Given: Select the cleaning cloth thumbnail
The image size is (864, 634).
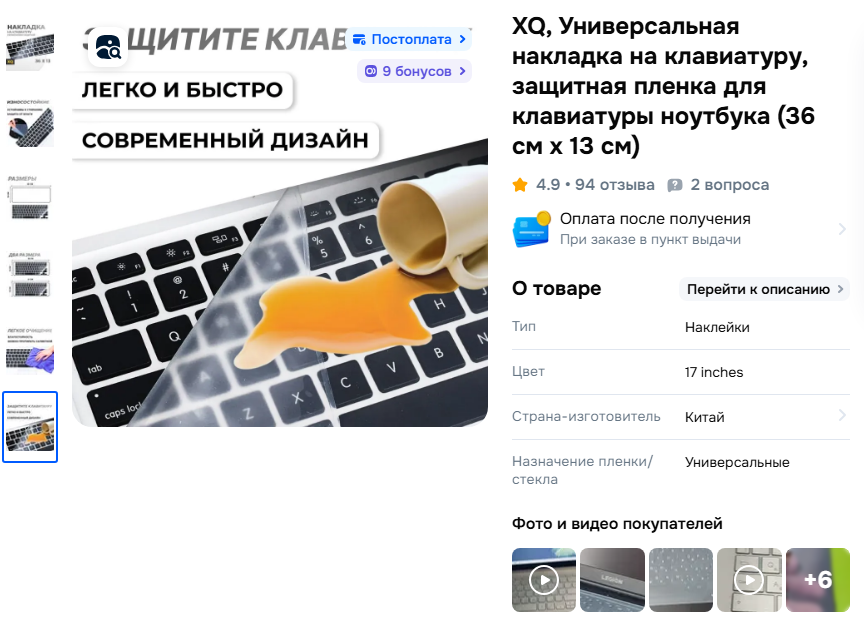Looking at the screenshot, I should tap(30, 351).
